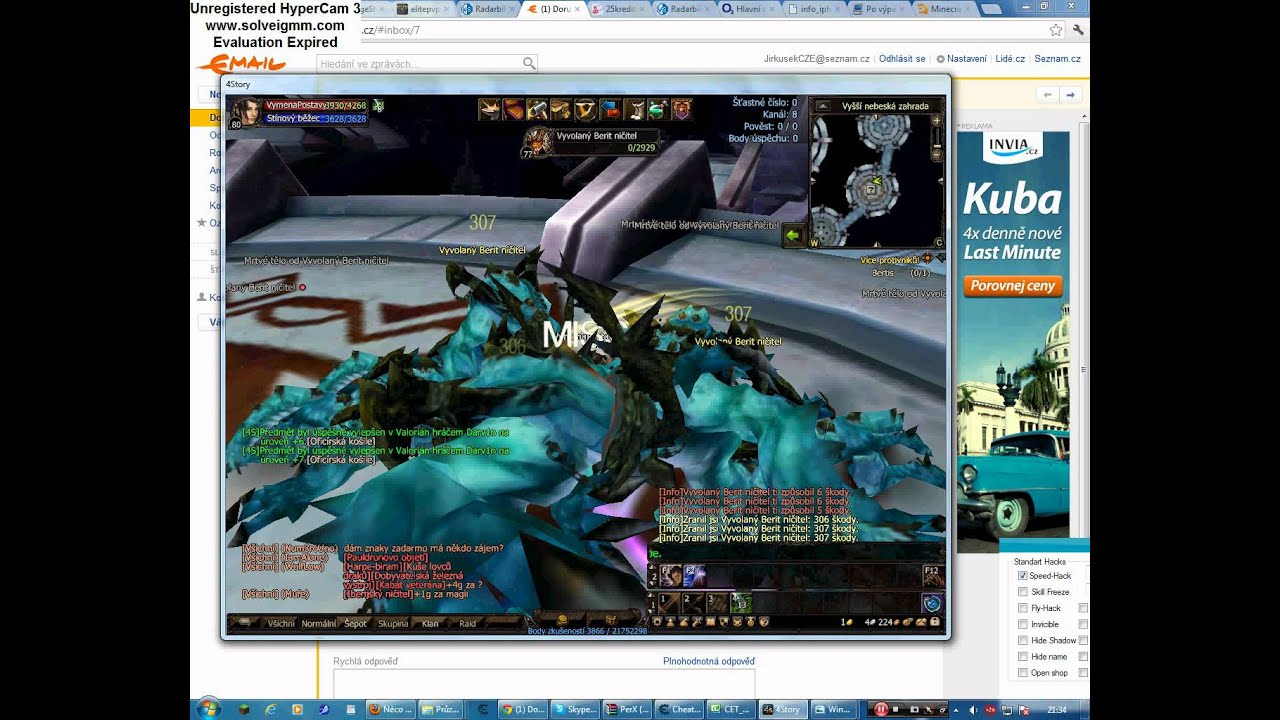This screenshot has width=1280, height=720.
Task: Use the F12 skill slot
Action: pyautogui.click(x=932, y=575)
